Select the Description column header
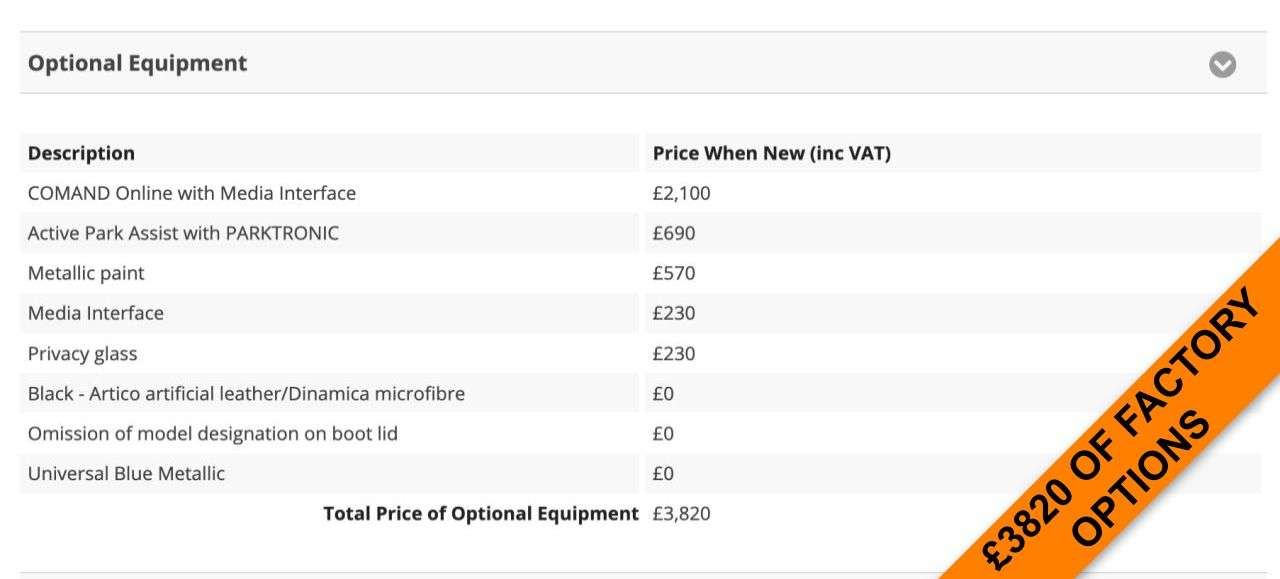 point(81,153)
